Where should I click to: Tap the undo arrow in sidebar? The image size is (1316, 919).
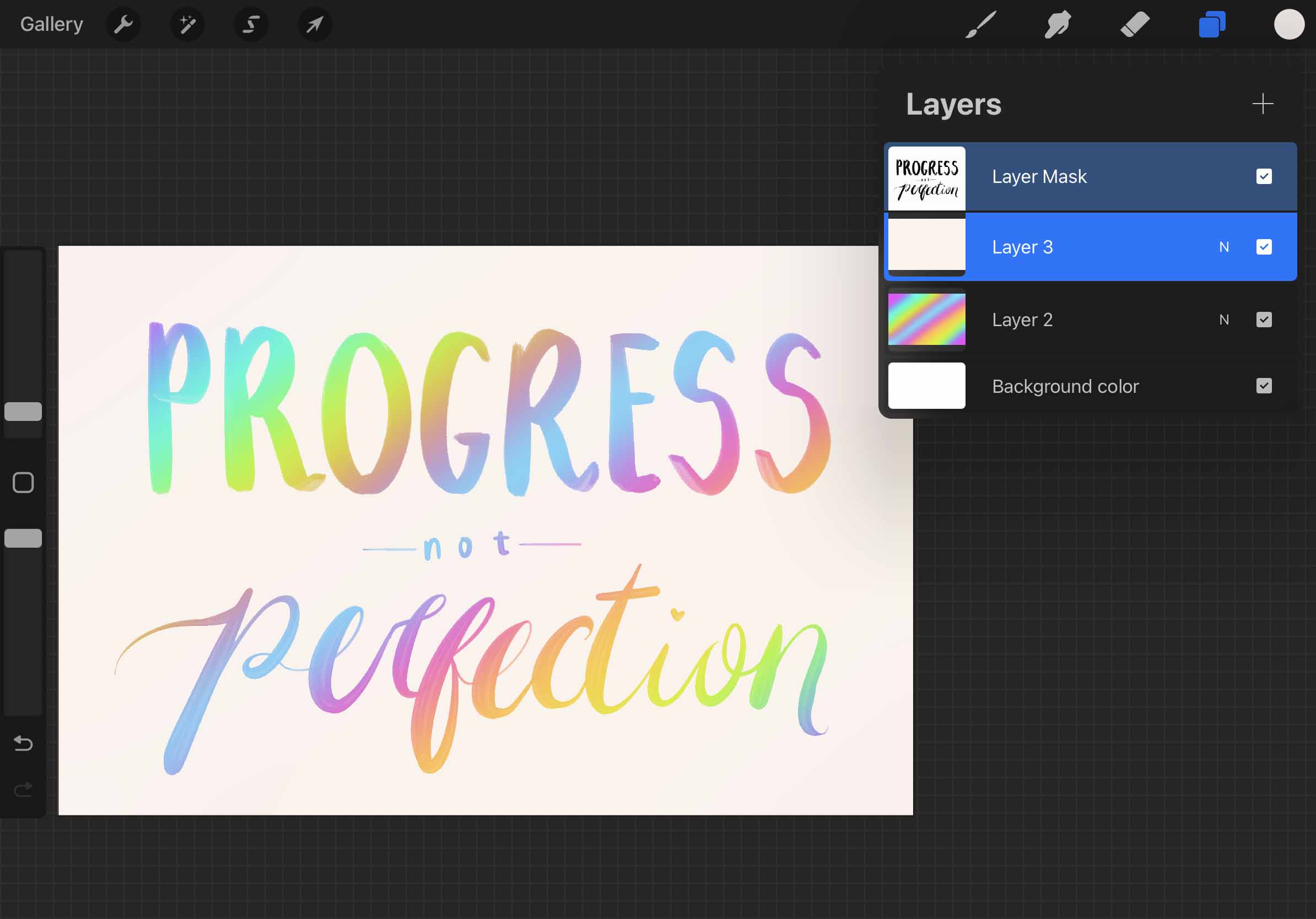coord(23,744)
